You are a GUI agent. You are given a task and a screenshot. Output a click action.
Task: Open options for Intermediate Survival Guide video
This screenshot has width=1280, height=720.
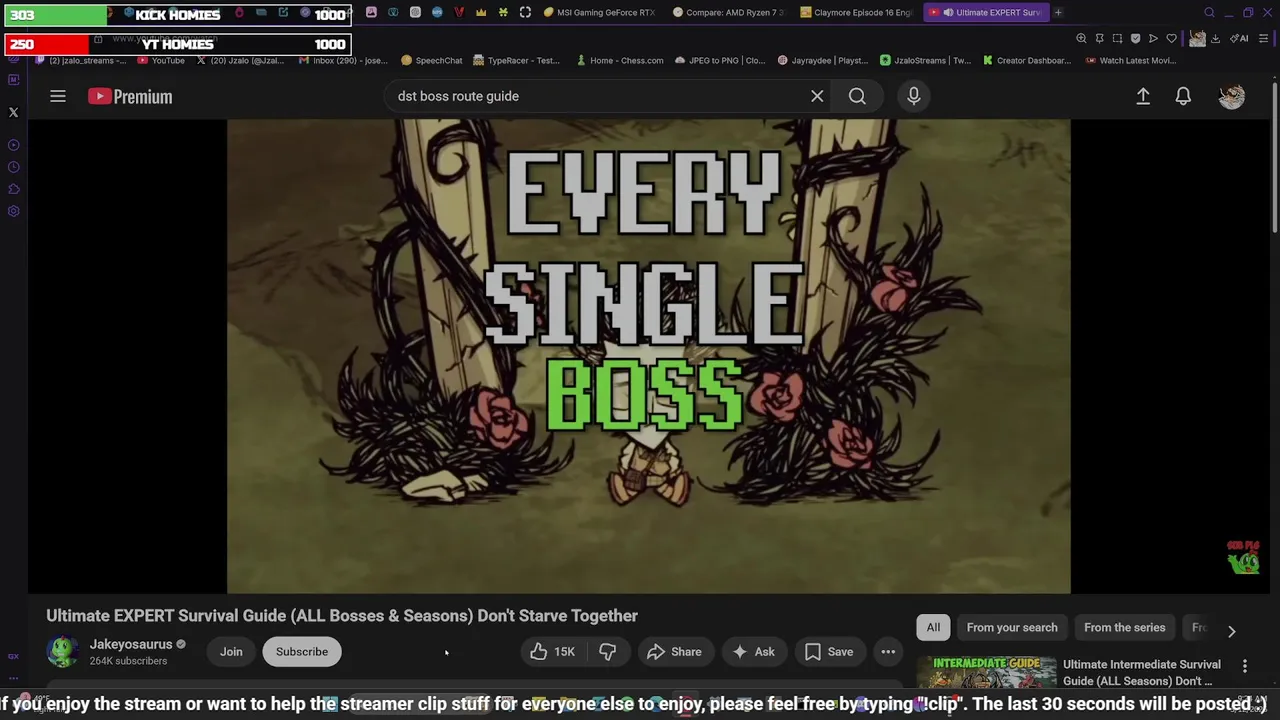pos(1245,666)
